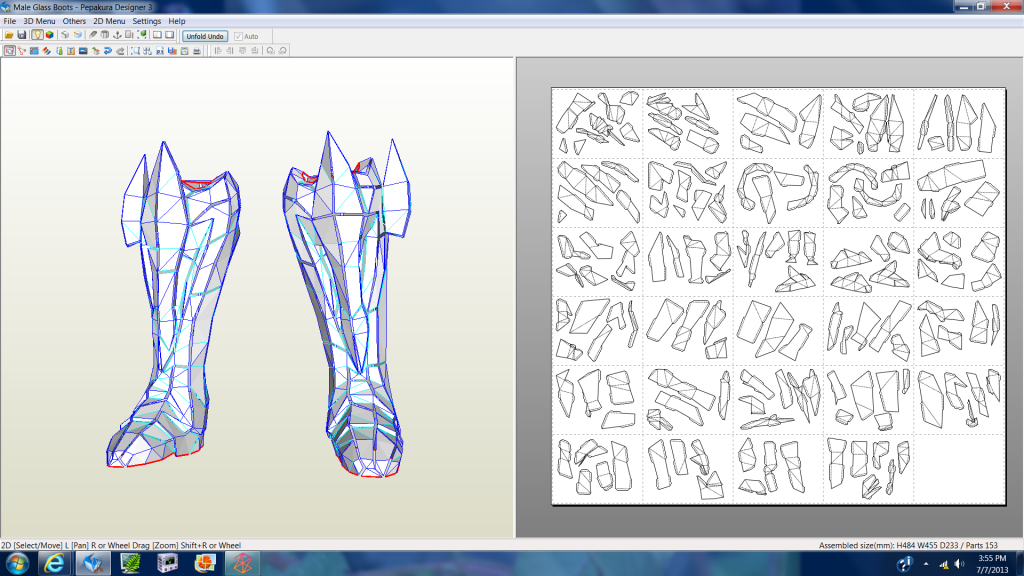
Task: Choose the Select and Move tool icon
Action: click(x=10, y=50)
